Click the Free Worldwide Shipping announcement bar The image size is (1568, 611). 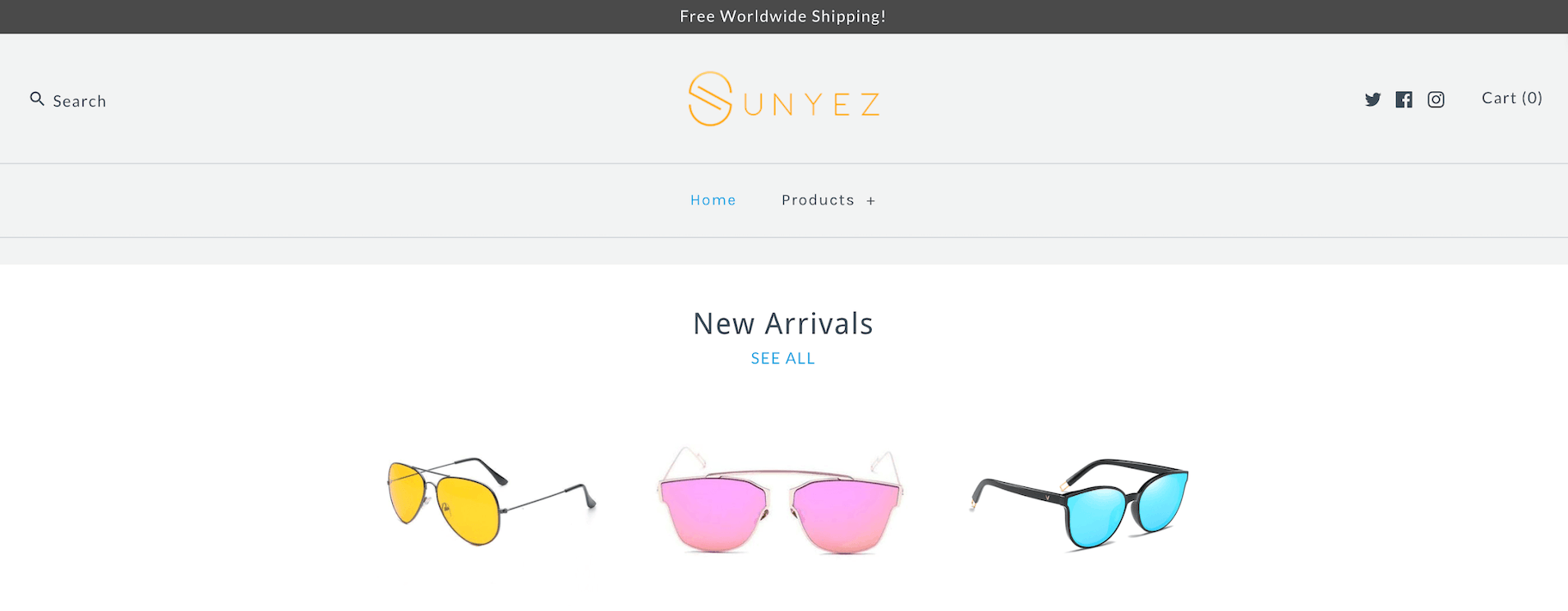pyautogui.click(x=783, y=16)
